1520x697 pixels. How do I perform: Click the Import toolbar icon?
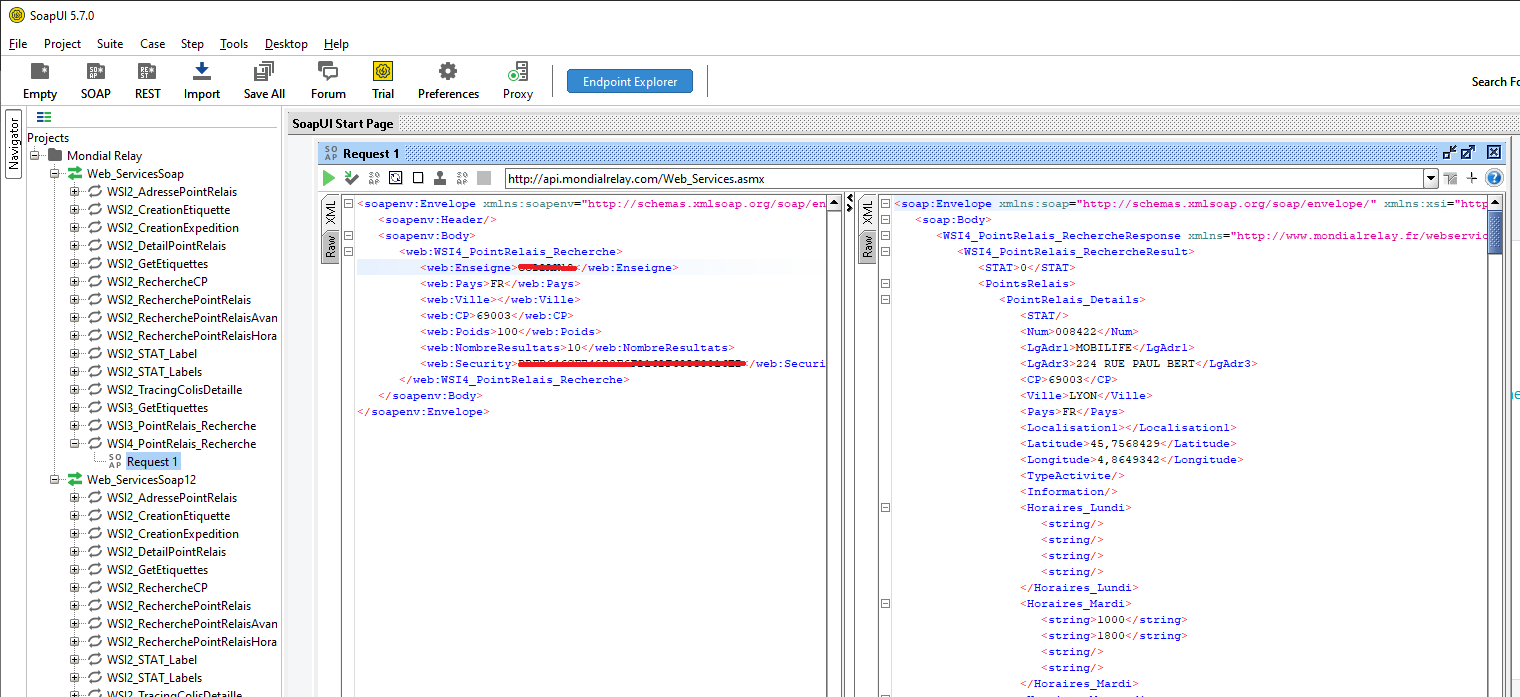(202, 80)
